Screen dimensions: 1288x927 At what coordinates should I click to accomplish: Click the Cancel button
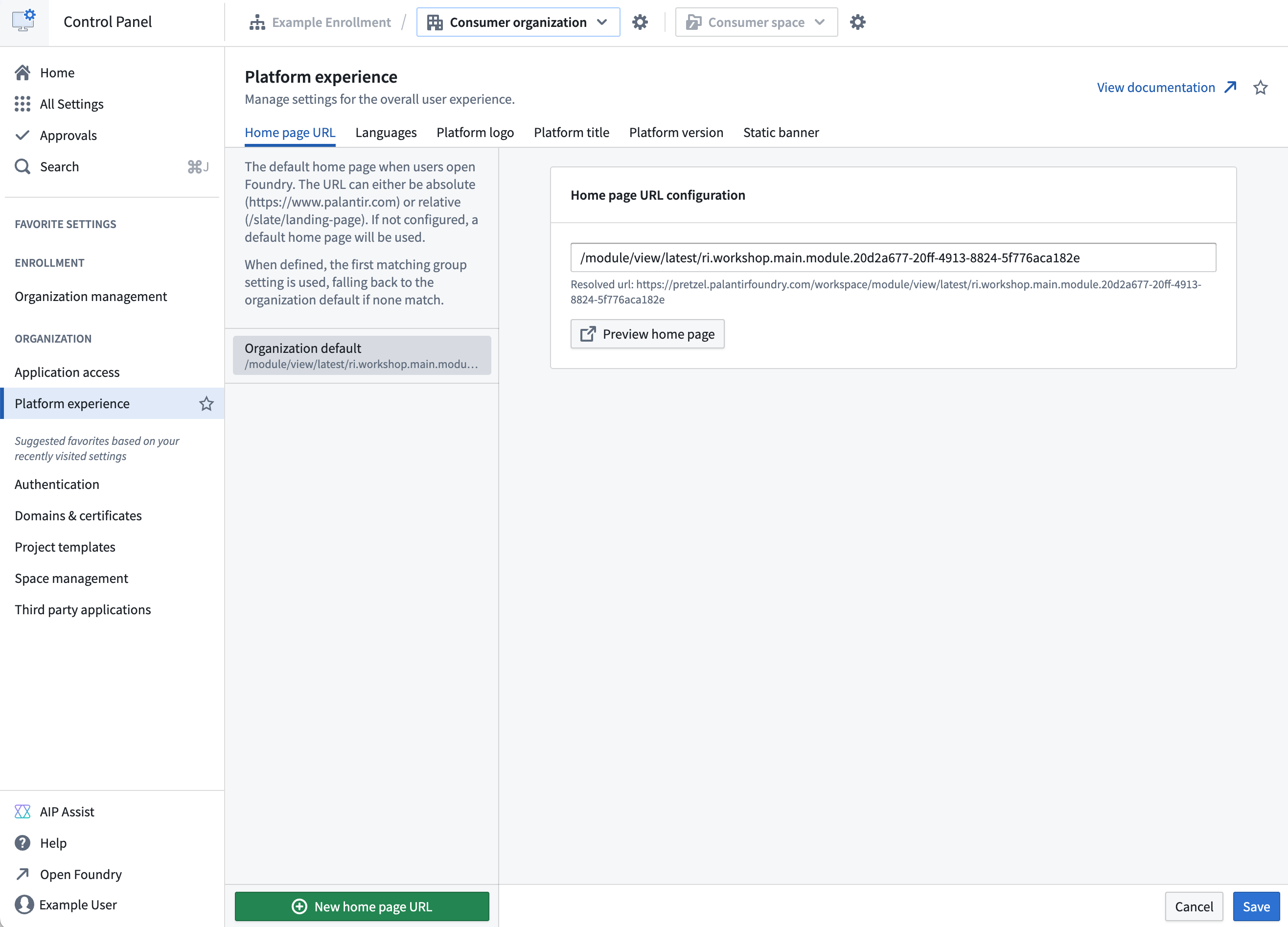point(1194,906)
